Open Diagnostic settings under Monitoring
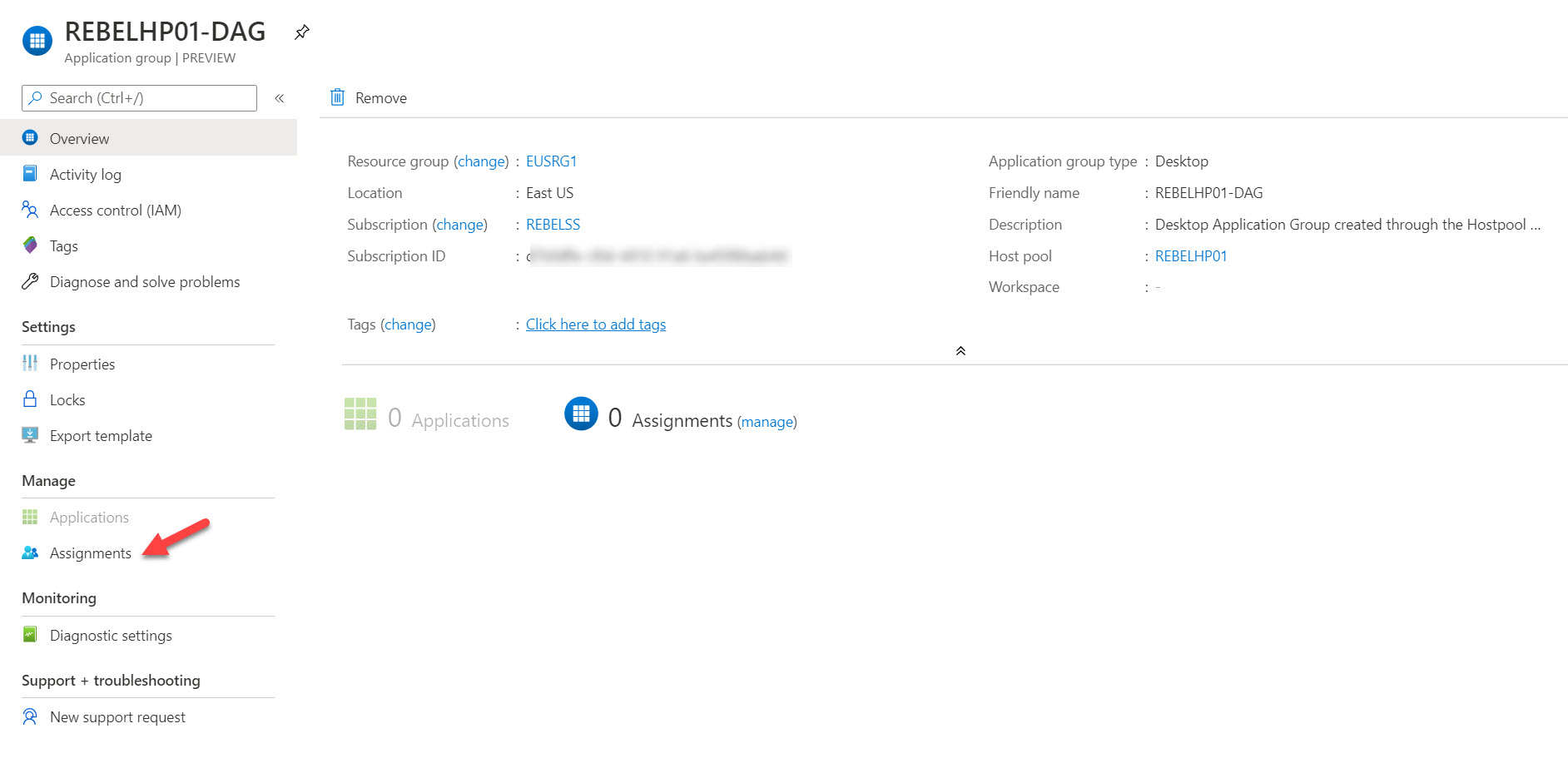 110,635
